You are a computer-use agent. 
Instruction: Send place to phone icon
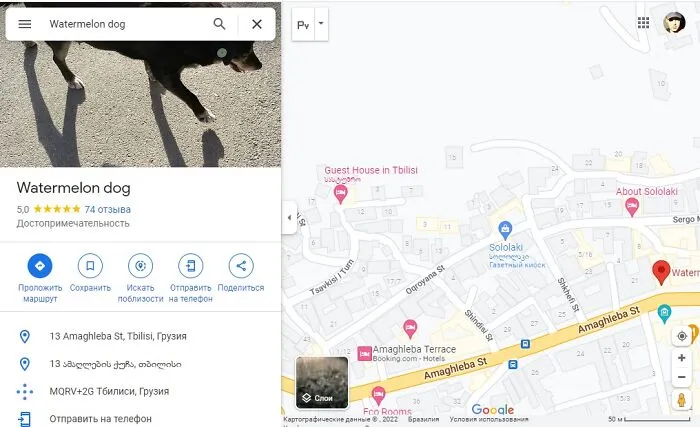pyautogui.click(x=191, y=266)
